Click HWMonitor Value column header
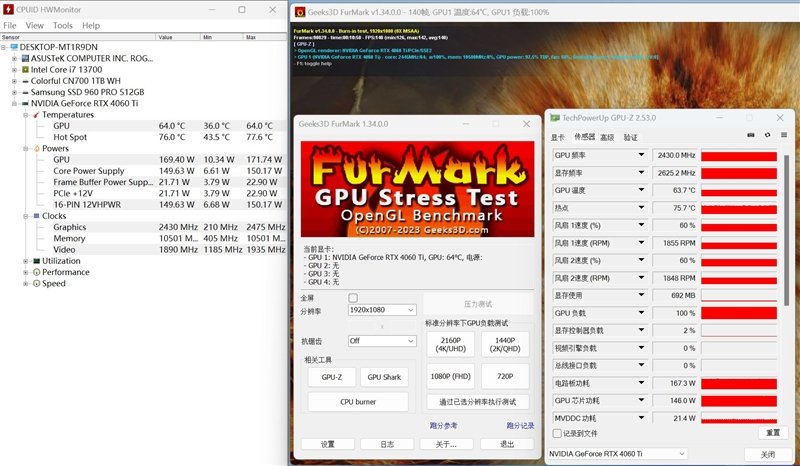 click(x=178, y=37)
